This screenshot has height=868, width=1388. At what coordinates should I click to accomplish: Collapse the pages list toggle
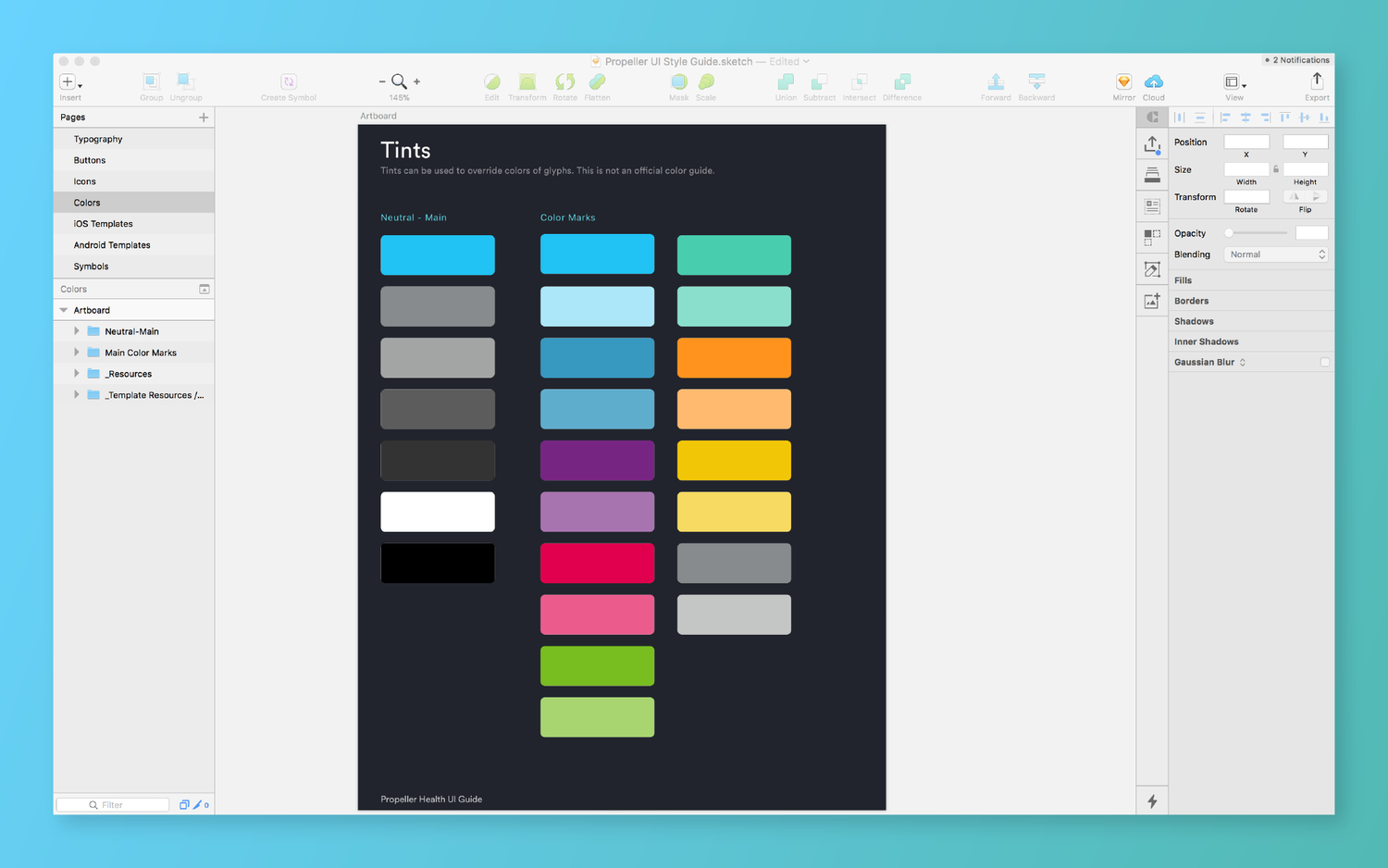pos(204,289)
